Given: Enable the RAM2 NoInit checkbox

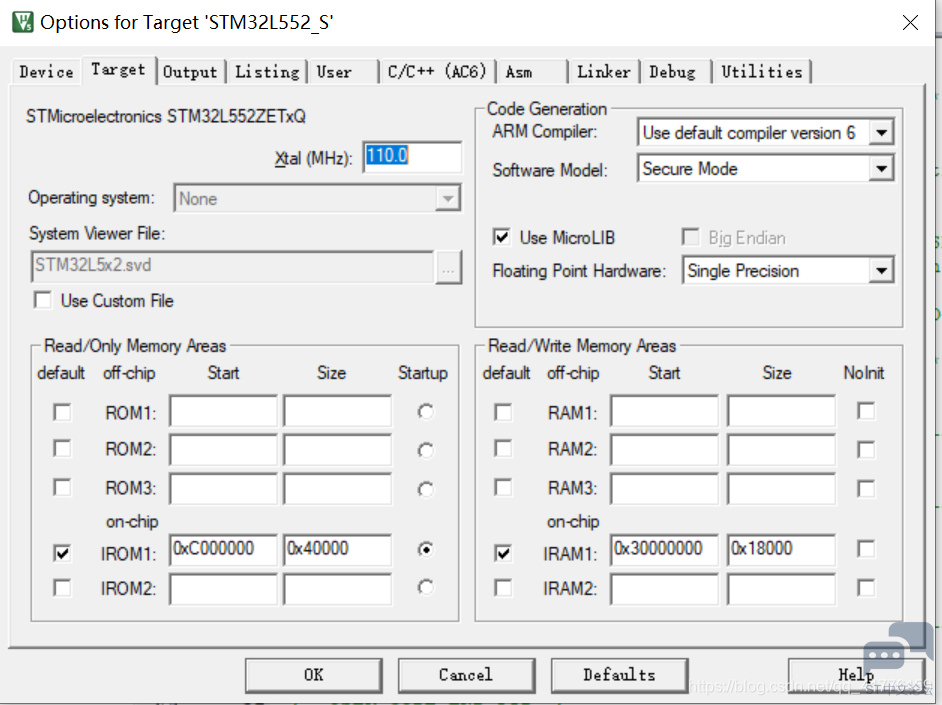Looking at the screenshot, I should tap(866, 450).
